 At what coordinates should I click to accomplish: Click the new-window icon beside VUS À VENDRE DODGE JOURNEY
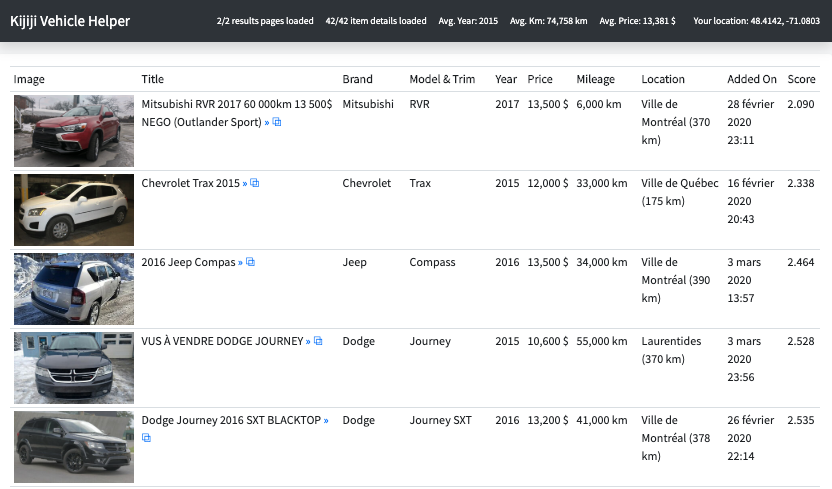pyautogui.click(x=318, y=341)
